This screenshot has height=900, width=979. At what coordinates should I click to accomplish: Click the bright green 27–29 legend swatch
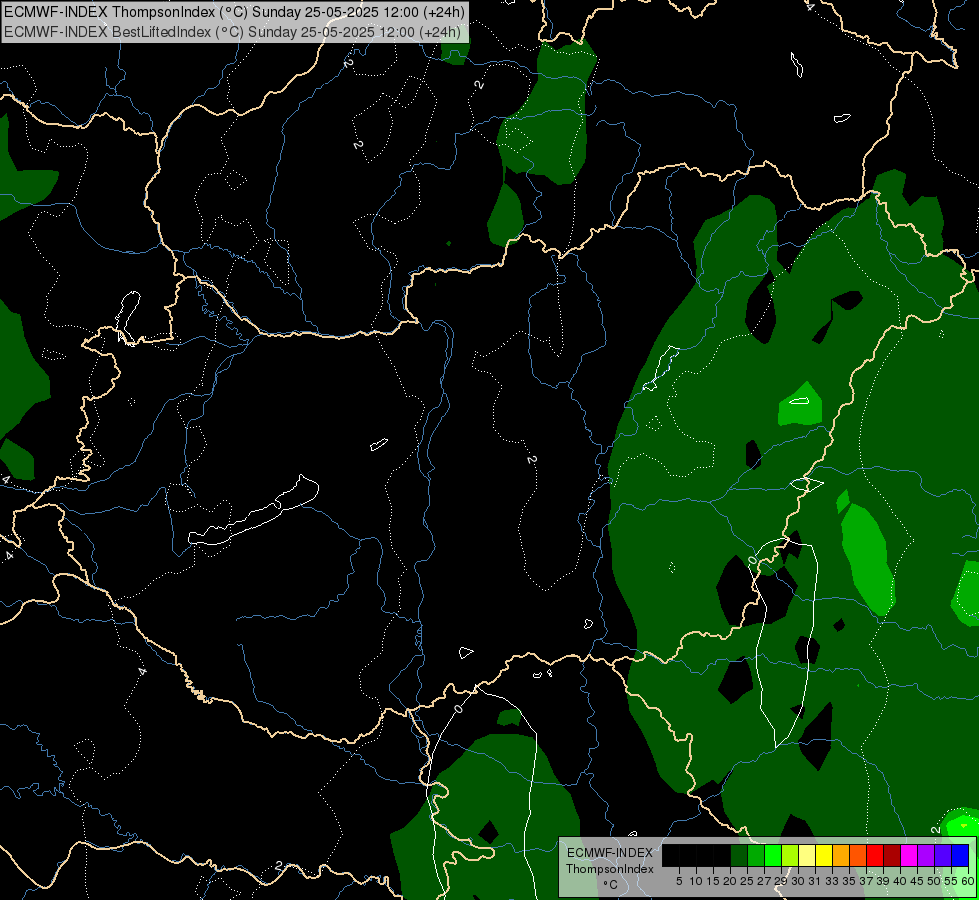pyautogui.click(x=773, y=855)
